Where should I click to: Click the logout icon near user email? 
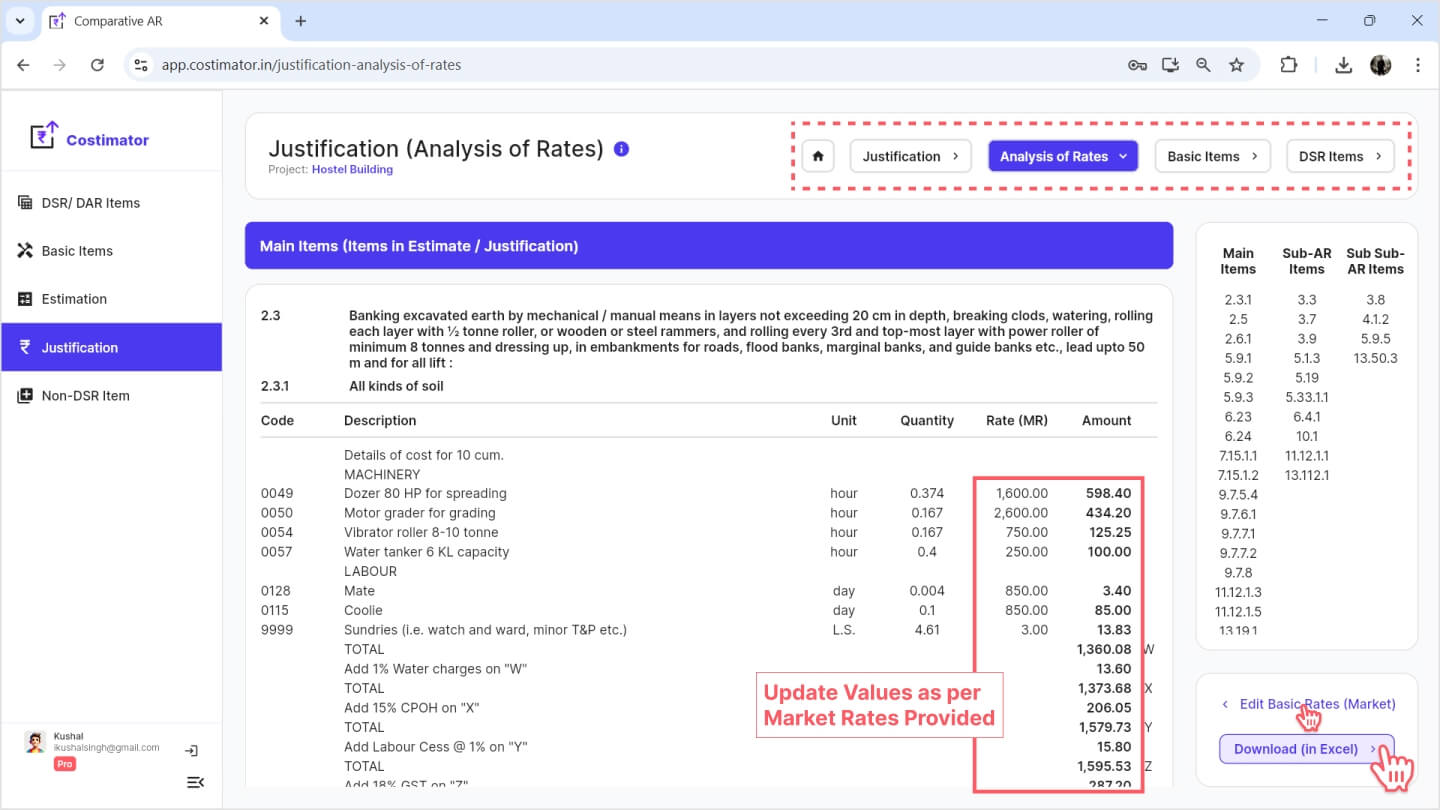tap(192, 750)
